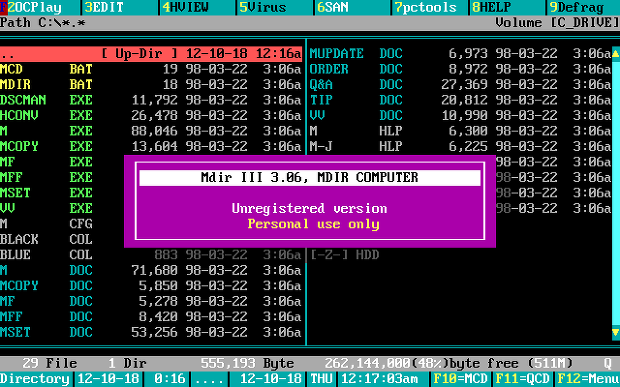
Task: Select the HCONV EXE file
Action: point(151,115)
